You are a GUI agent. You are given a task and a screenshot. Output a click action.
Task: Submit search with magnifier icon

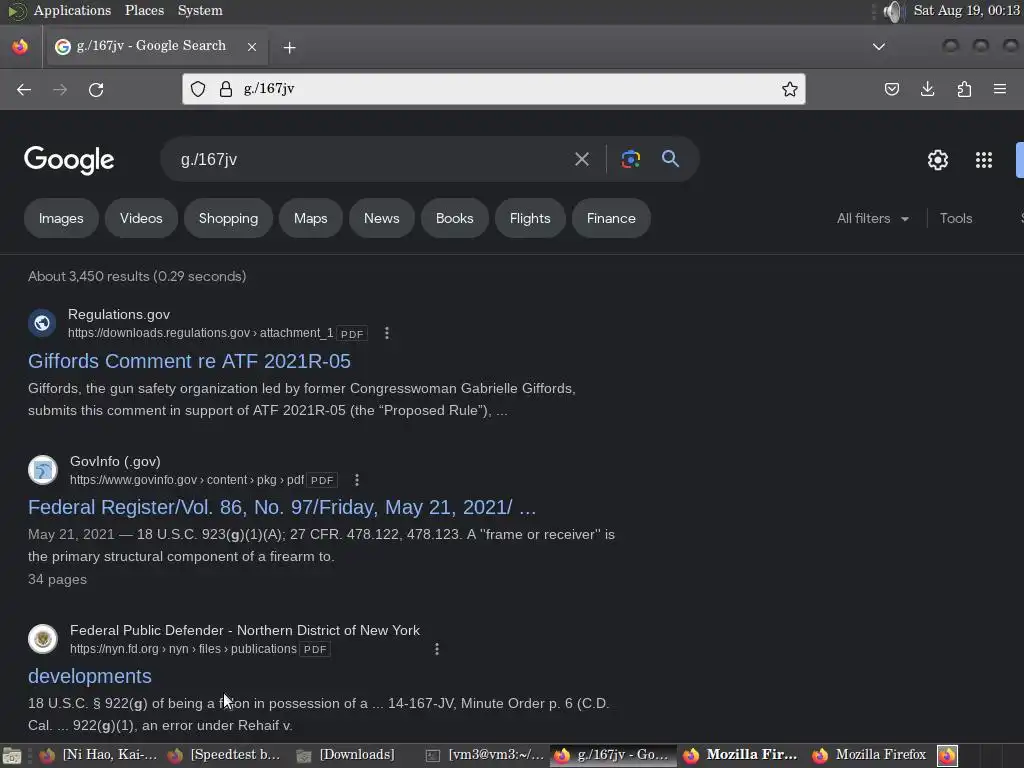670,159
